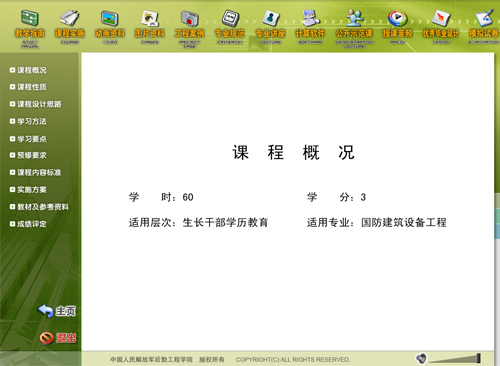Select 课程设计思路 in the sidebar
Image resolution: width=500 pixels, height=366 pixels.
tap(36, 104)
